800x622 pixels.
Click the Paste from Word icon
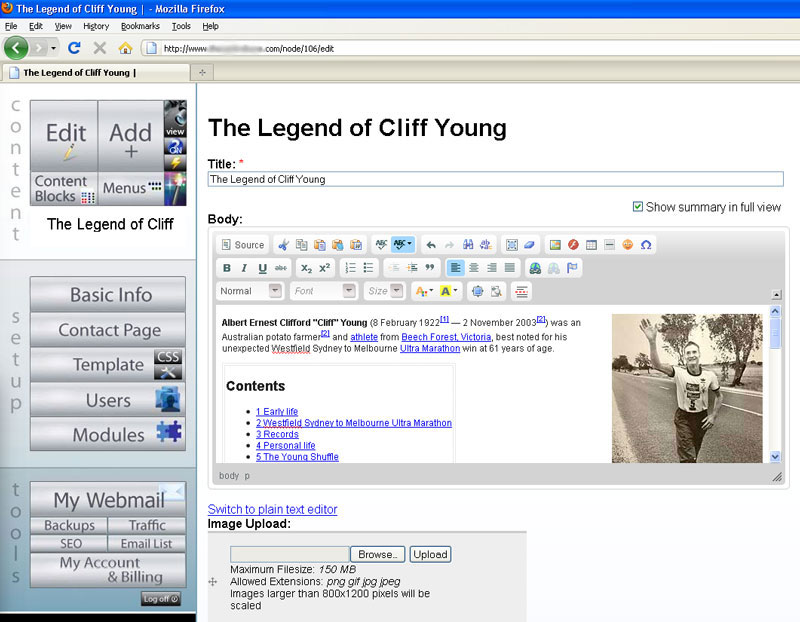point(356,245)
